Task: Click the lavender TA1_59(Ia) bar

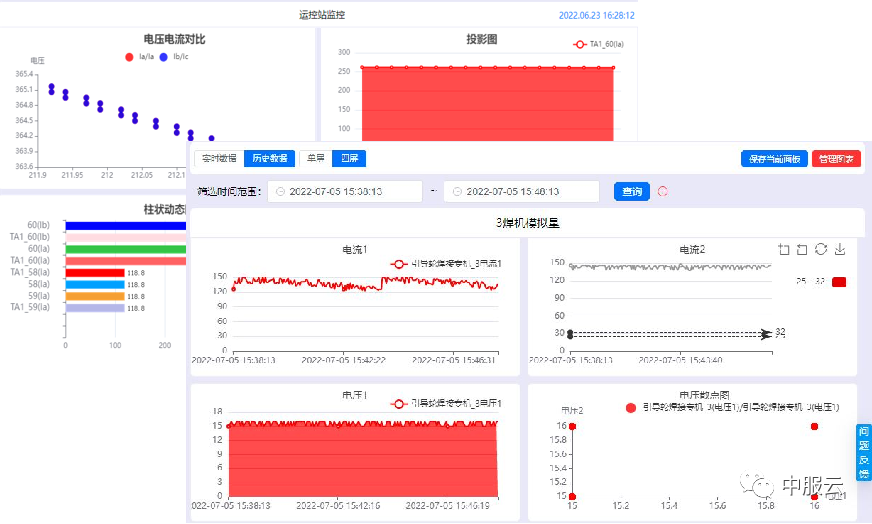Action: pos(95,308)
